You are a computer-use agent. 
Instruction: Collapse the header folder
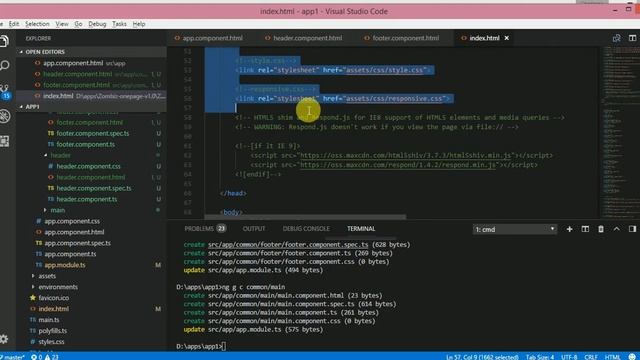[x=60, y=155]
